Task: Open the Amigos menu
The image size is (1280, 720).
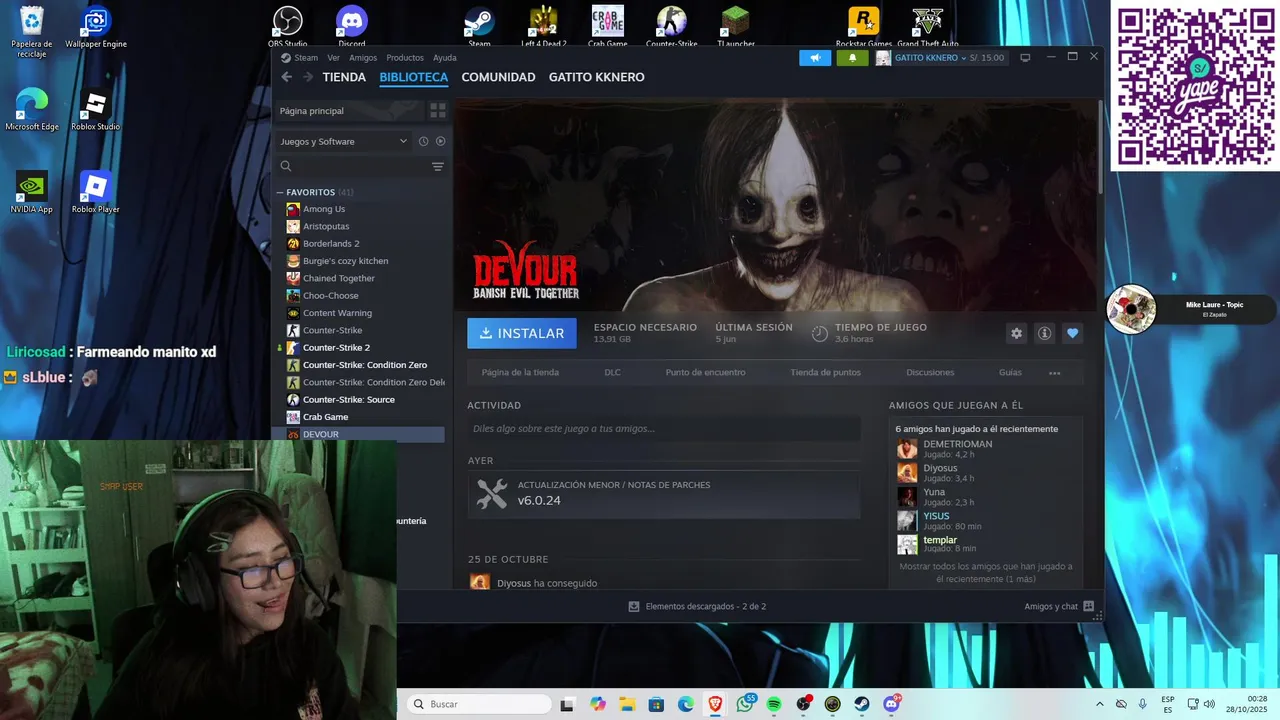Action: coord(363,58)
